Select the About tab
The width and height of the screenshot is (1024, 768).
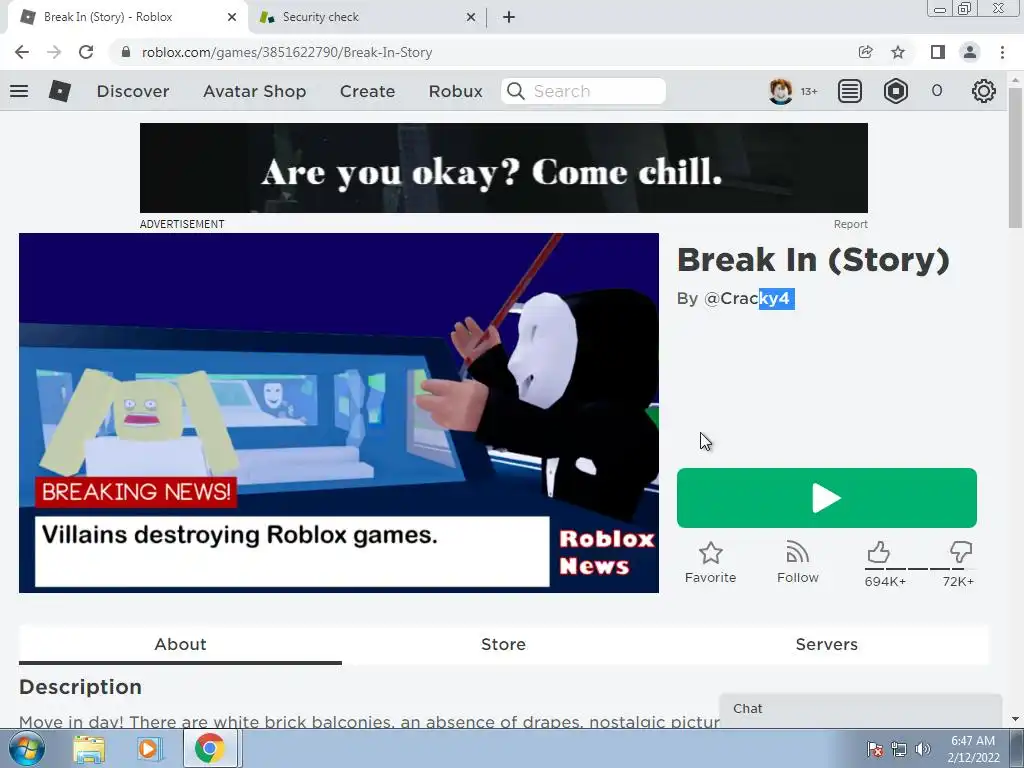180,644
